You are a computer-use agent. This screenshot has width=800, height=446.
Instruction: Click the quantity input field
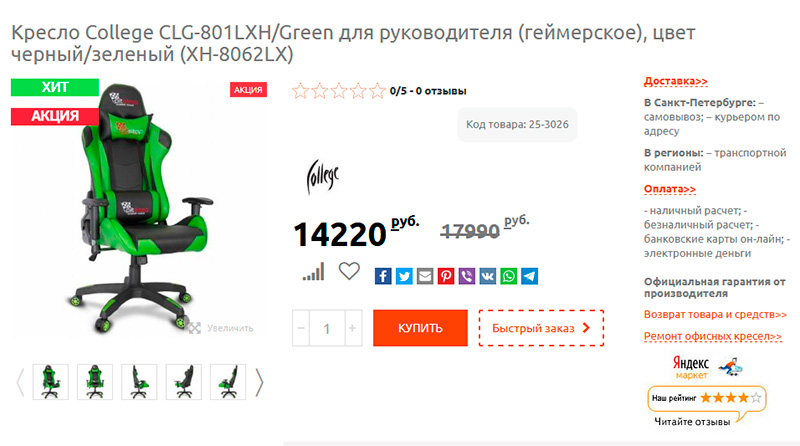pos(327,328)
